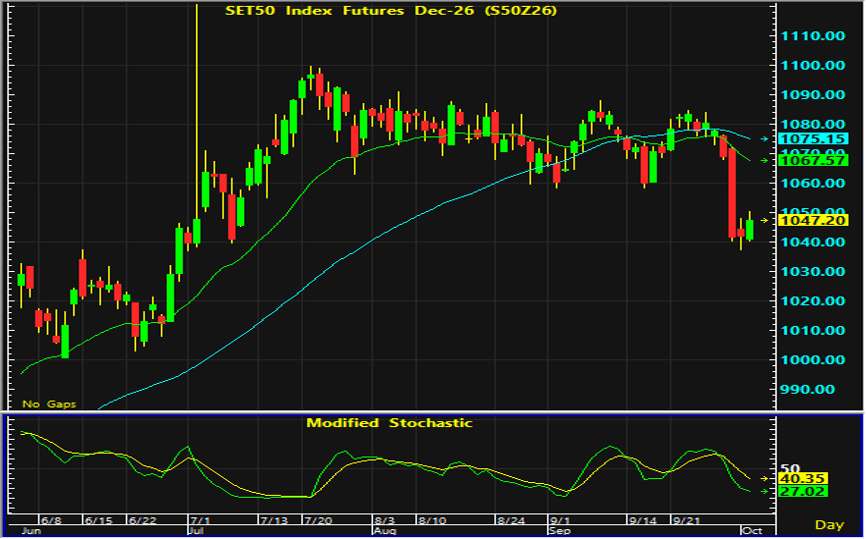
Task: Click the 8/10 date marker
Action: pyautogui.click(x=432, y=521)
